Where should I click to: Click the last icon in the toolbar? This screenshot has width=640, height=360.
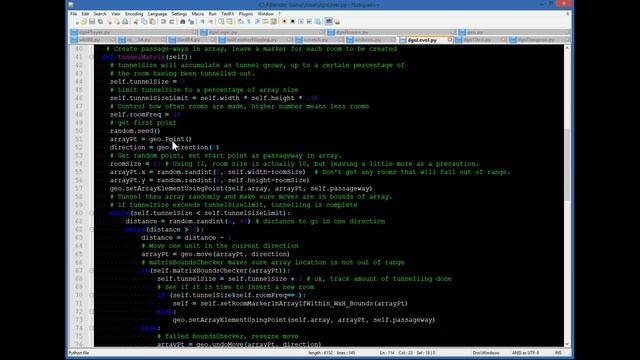pyautogui.click(x=337, y=21)
